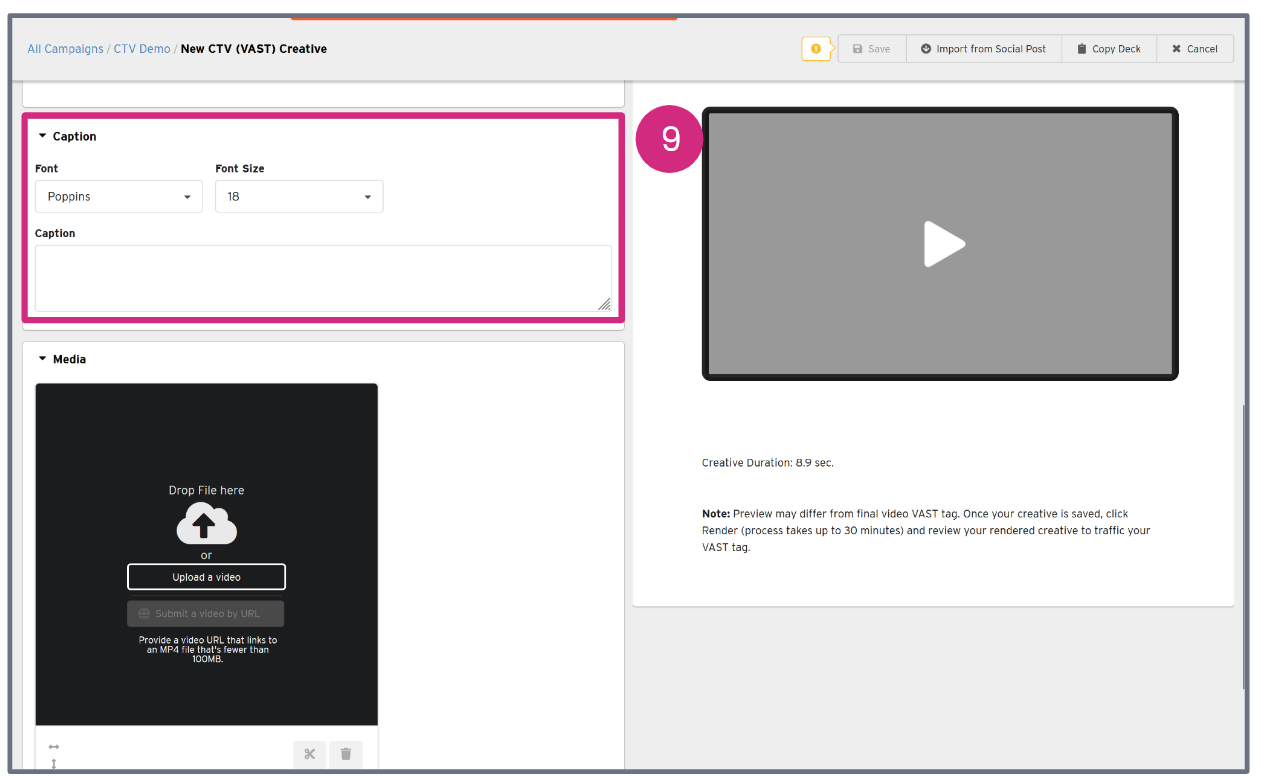Viewport: 1262px width, 777px height.
Task: Click the Save button
Action: click(871, 49)
